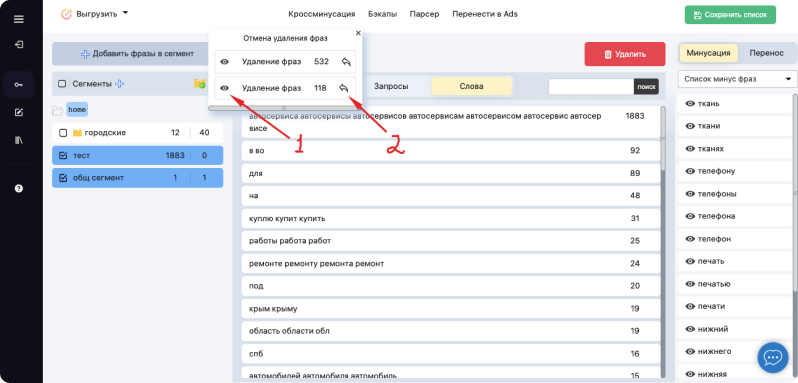Toggle eye icon for телефону
This screenshot has width=798, height=383.
691,171
